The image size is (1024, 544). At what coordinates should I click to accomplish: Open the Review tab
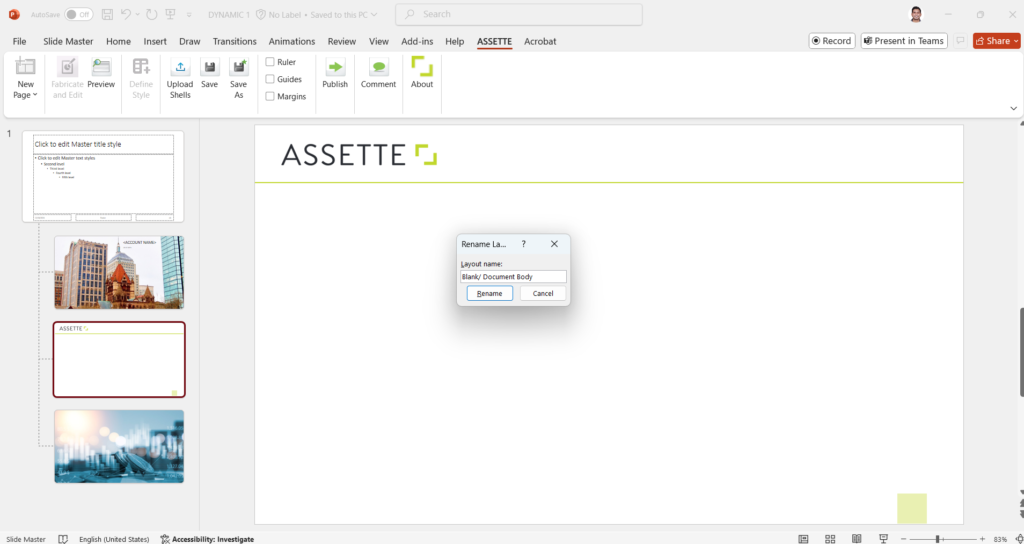(342, 41)
